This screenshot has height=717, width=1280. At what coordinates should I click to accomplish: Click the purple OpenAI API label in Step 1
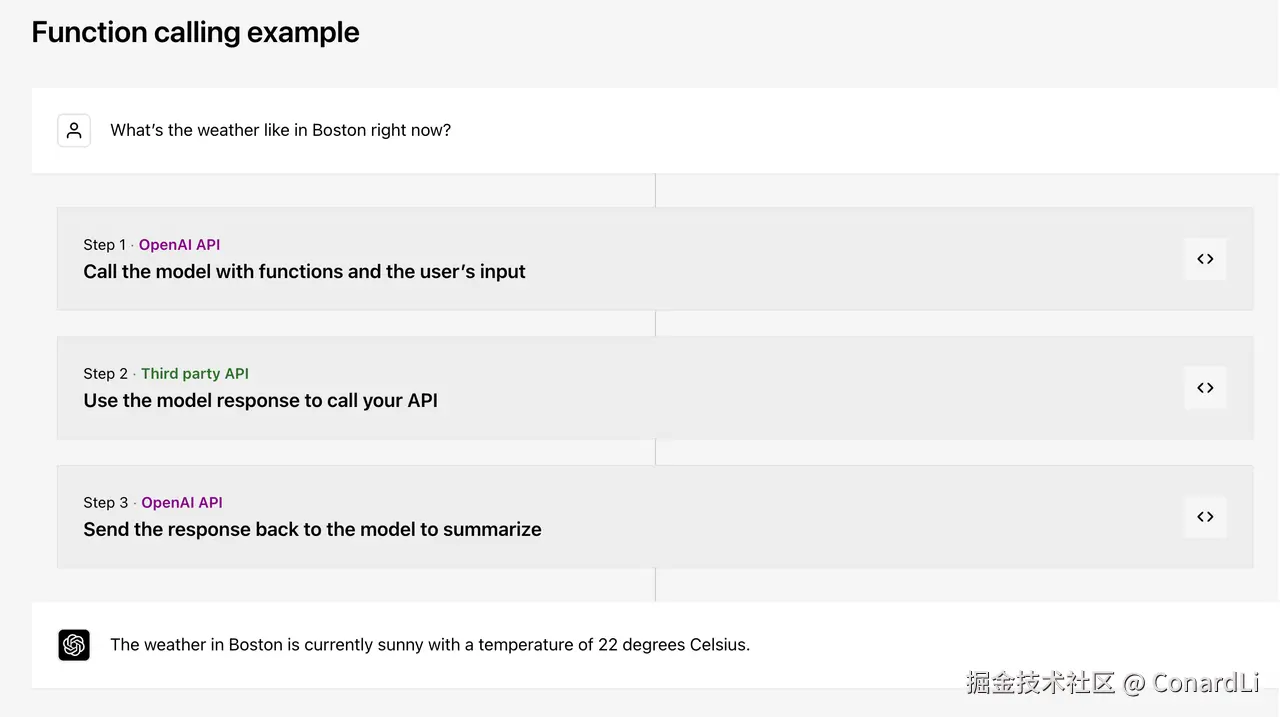coord(179,245)
